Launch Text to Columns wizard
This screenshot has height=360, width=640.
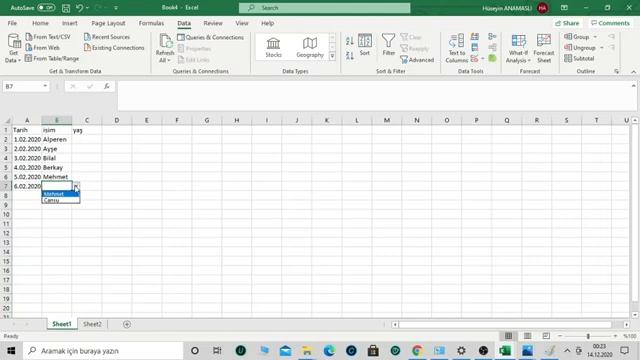click(x=456, y=48)
